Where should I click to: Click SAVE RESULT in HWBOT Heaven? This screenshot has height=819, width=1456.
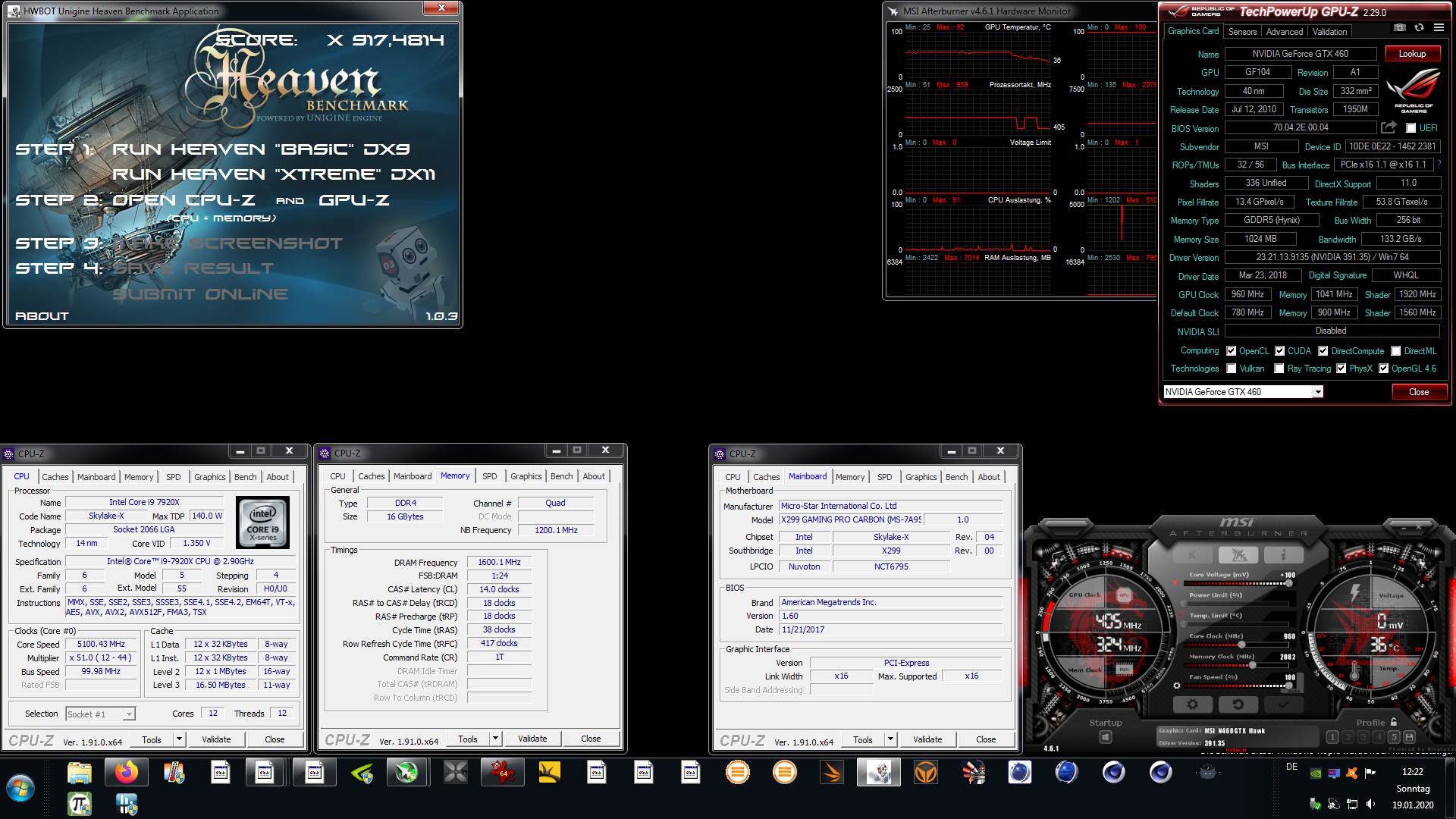pyautogui.click(x=193, y=268)
